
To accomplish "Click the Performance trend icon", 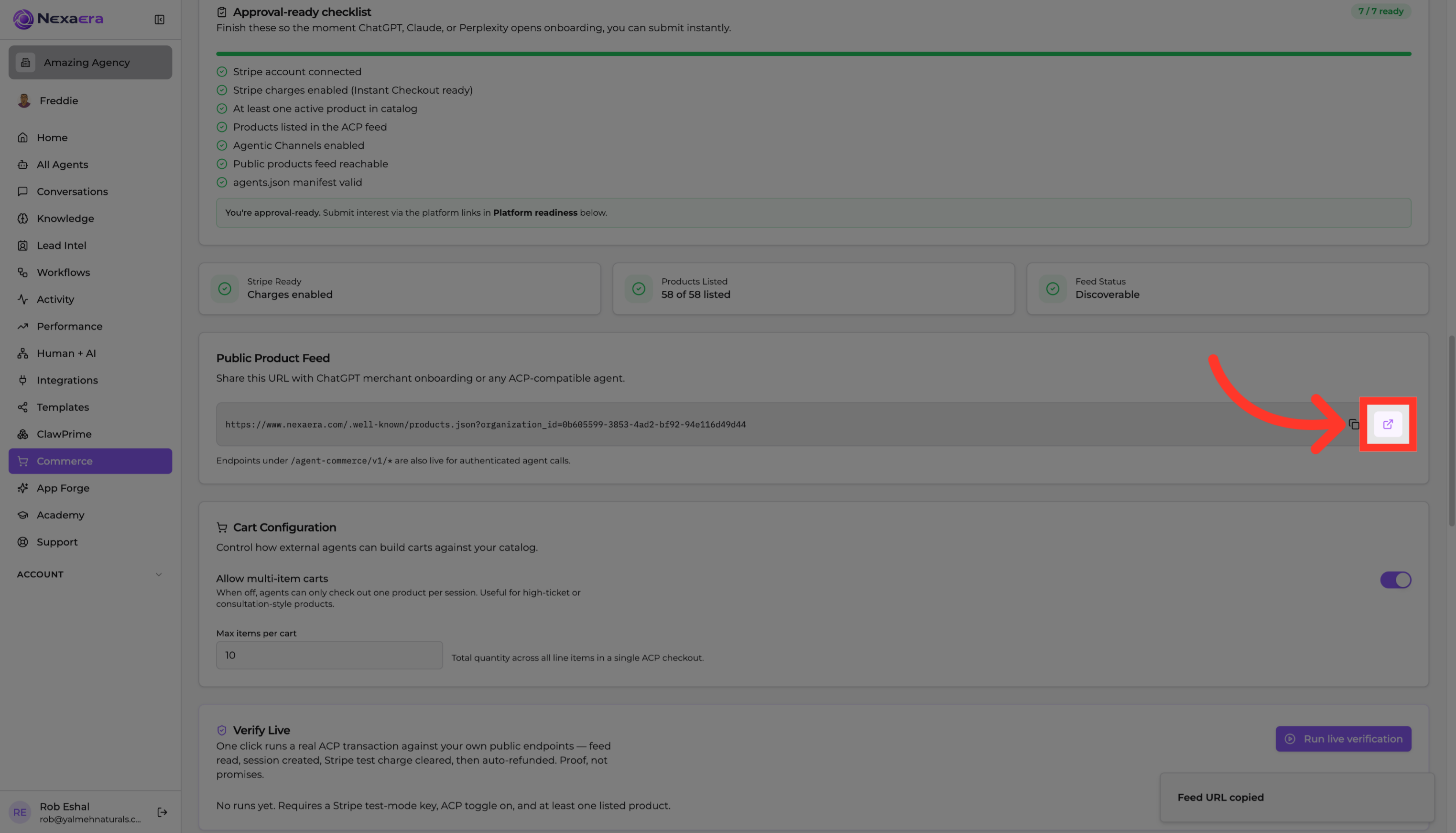I will (x=23, y=326).
